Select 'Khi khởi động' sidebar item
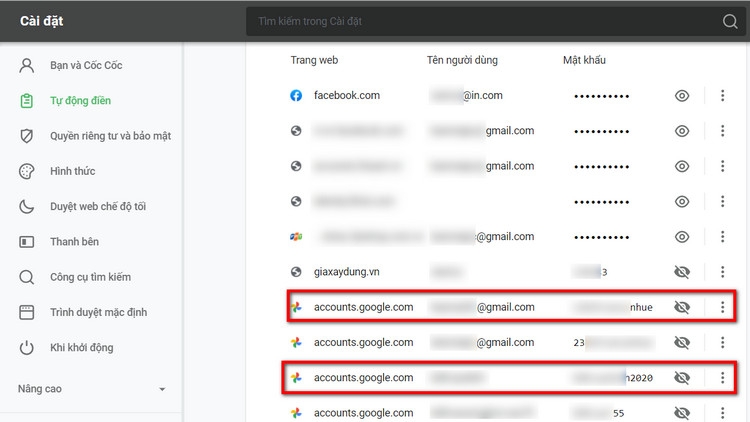The height and width of the screenshot is (422, 750). pyautogui.click(x=82, y=347)
